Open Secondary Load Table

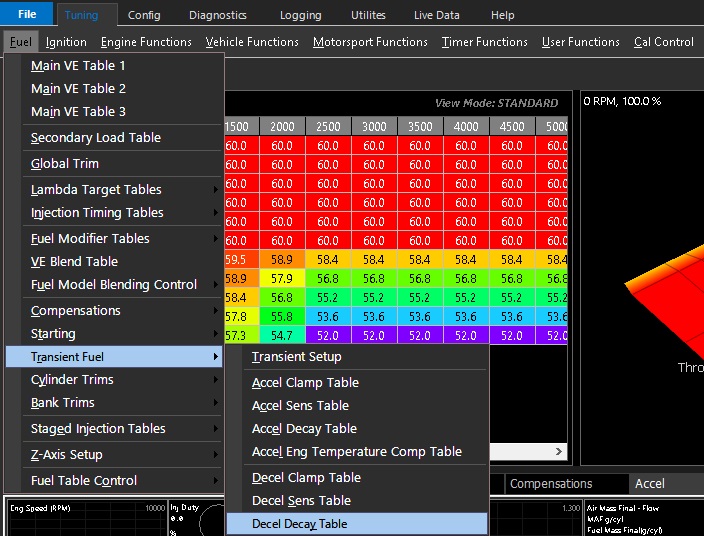pyautogui.click(x=114, y=137)
